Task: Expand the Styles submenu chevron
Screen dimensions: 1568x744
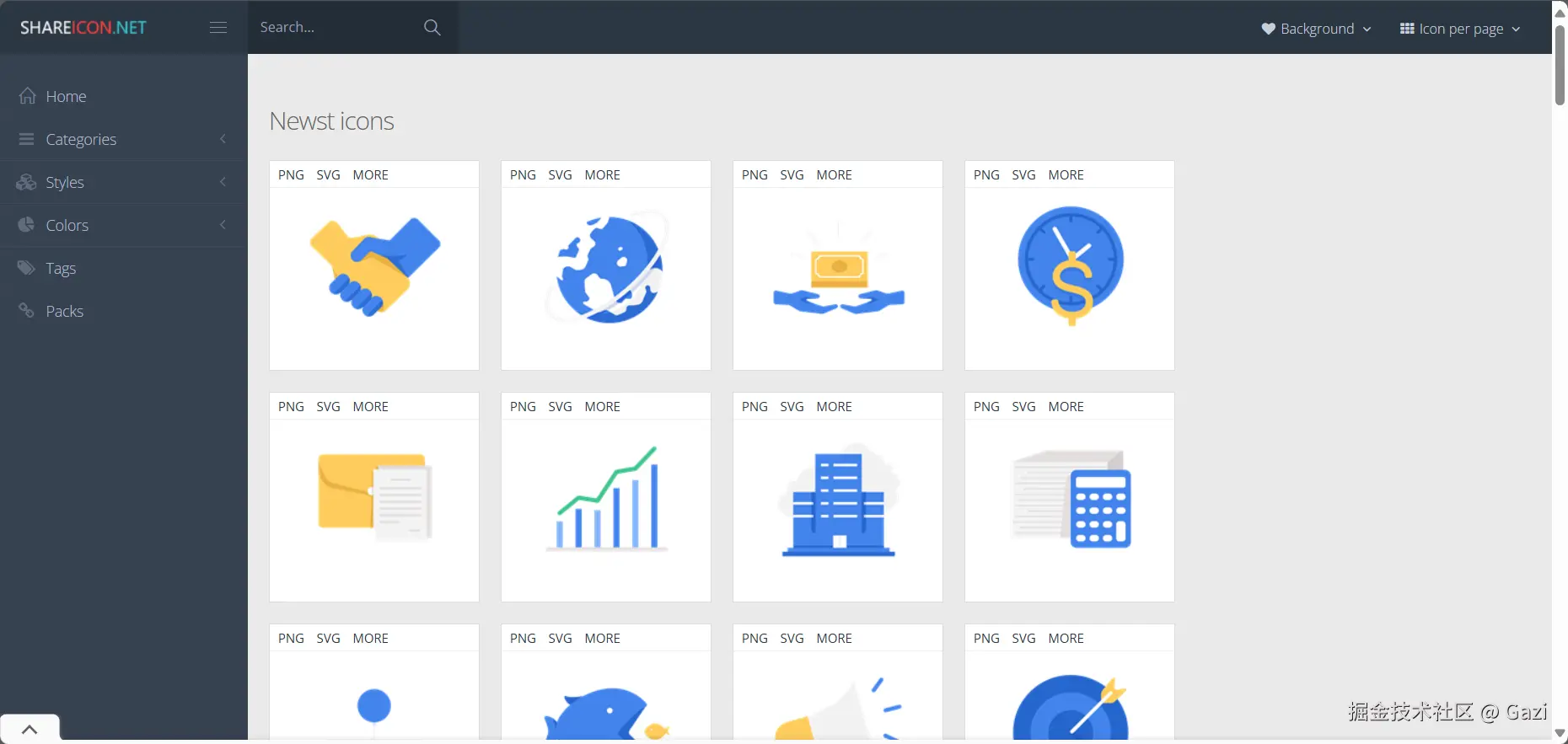Action: tap(223, 182)
